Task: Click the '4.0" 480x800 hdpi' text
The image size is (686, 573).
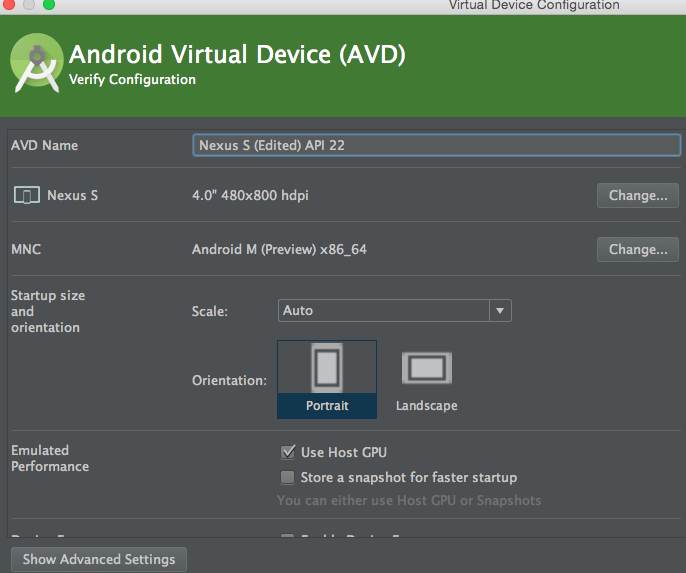Action: click(250, 195)
